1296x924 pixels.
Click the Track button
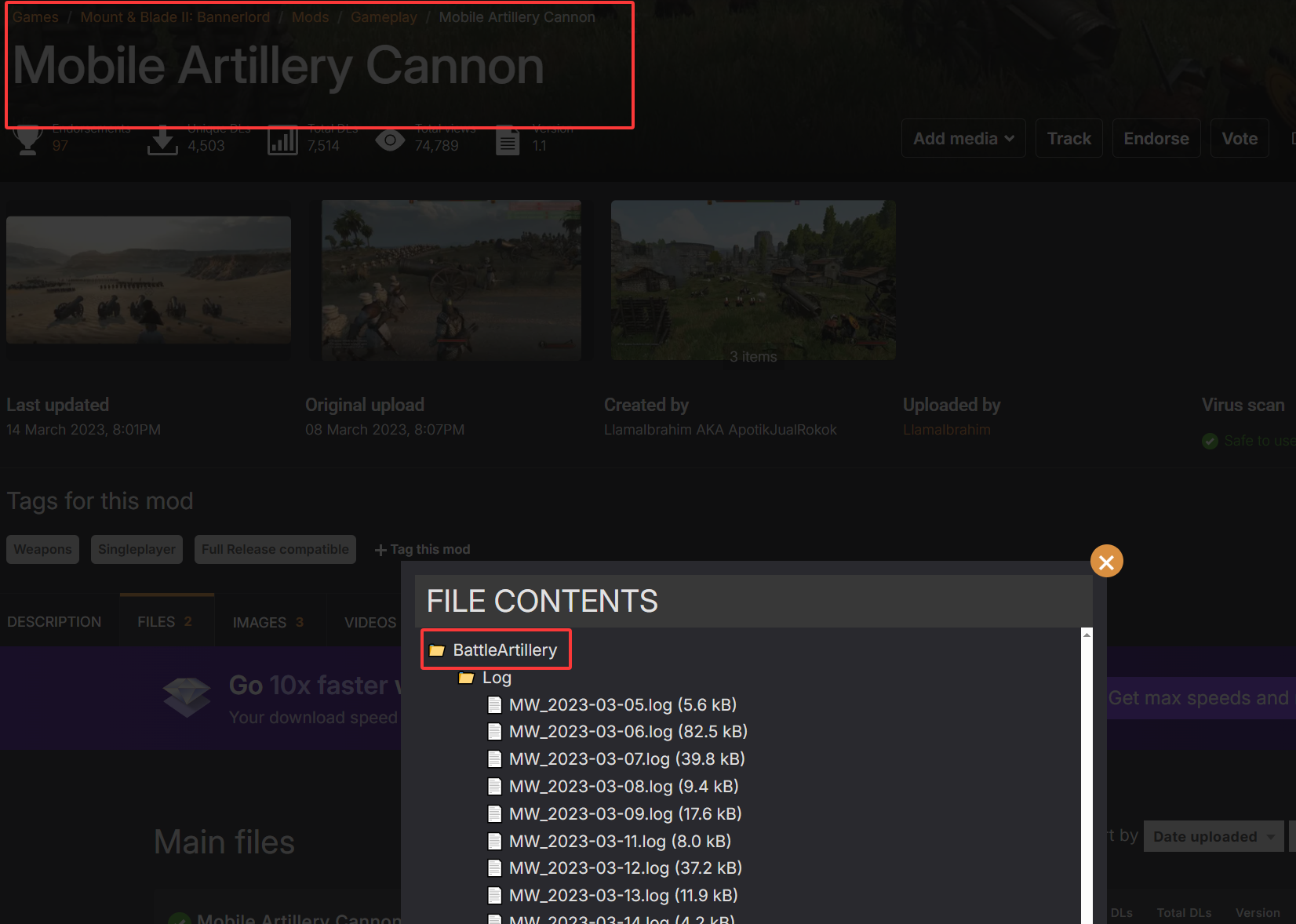point(1068,139)
